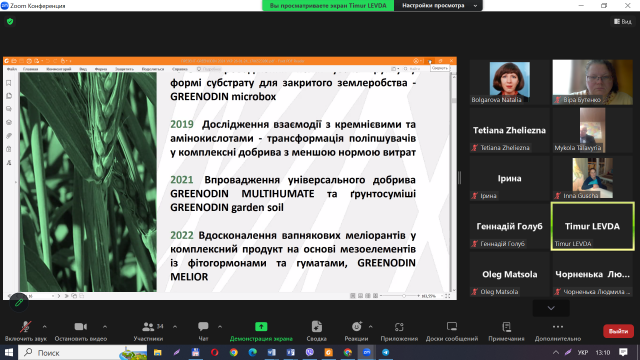Open the Вид view menu
The height and width of the screenshot is (360, 640).
[623, 22]
